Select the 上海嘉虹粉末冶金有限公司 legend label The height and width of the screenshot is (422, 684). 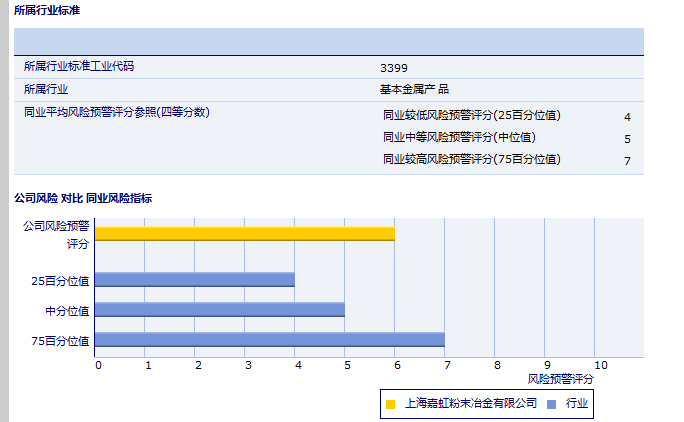(x=470, y=404)
